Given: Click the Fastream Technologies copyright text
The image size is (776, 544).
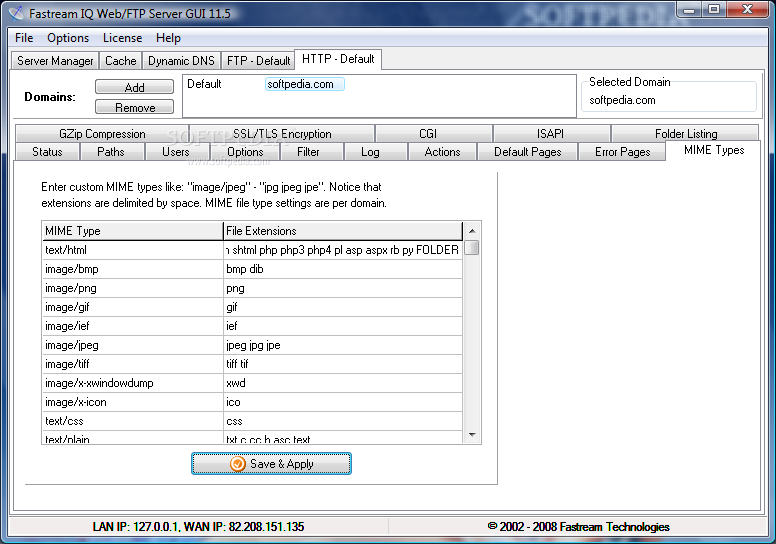Looking at the screenshot, I should point(578,527).
